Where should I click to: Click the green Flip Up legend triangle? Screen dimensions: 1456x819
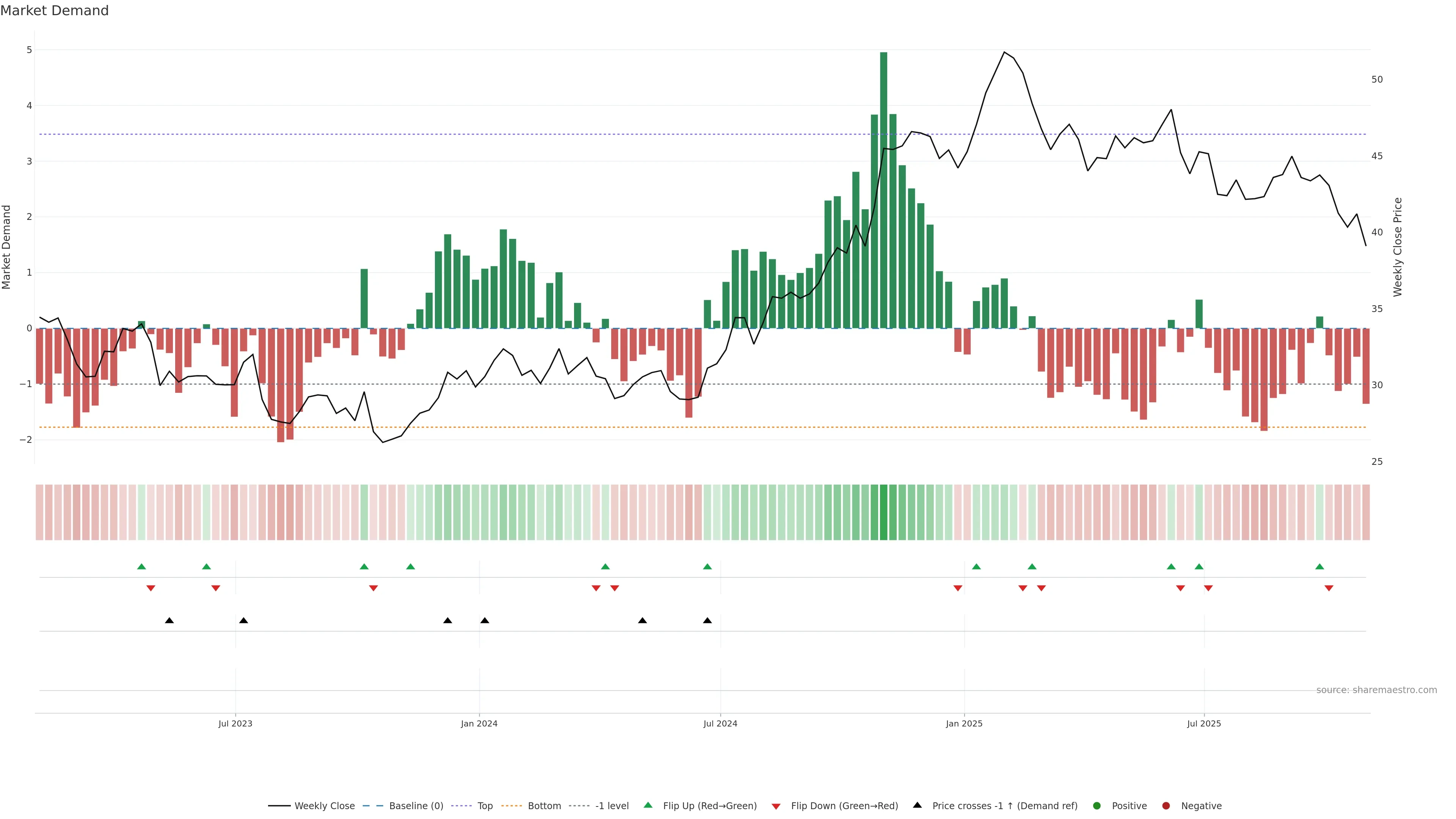pyautogui.click(x=648, y=805)
